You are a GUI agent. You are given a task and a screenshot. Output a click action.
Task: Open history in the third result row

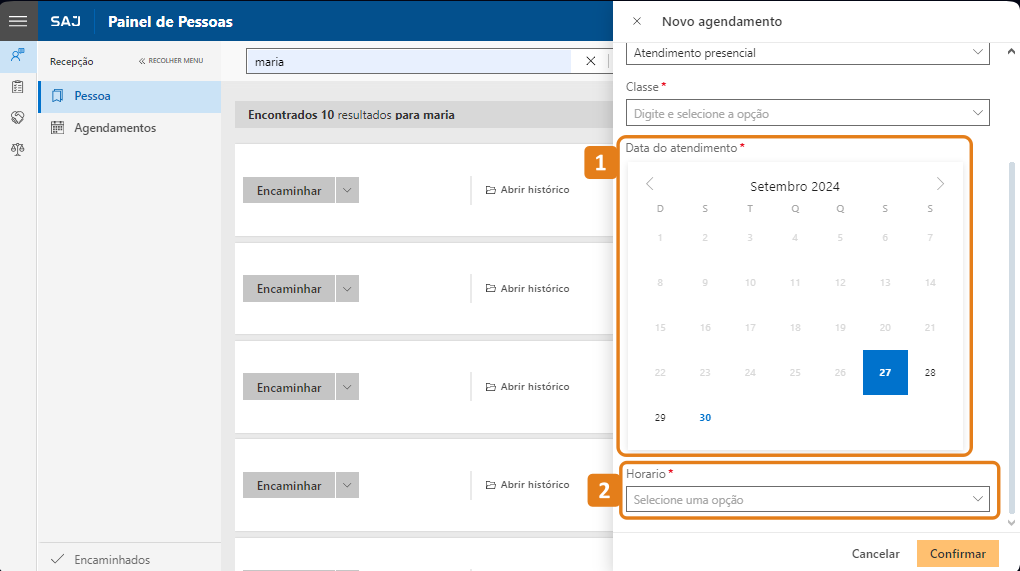pos(528,386)
